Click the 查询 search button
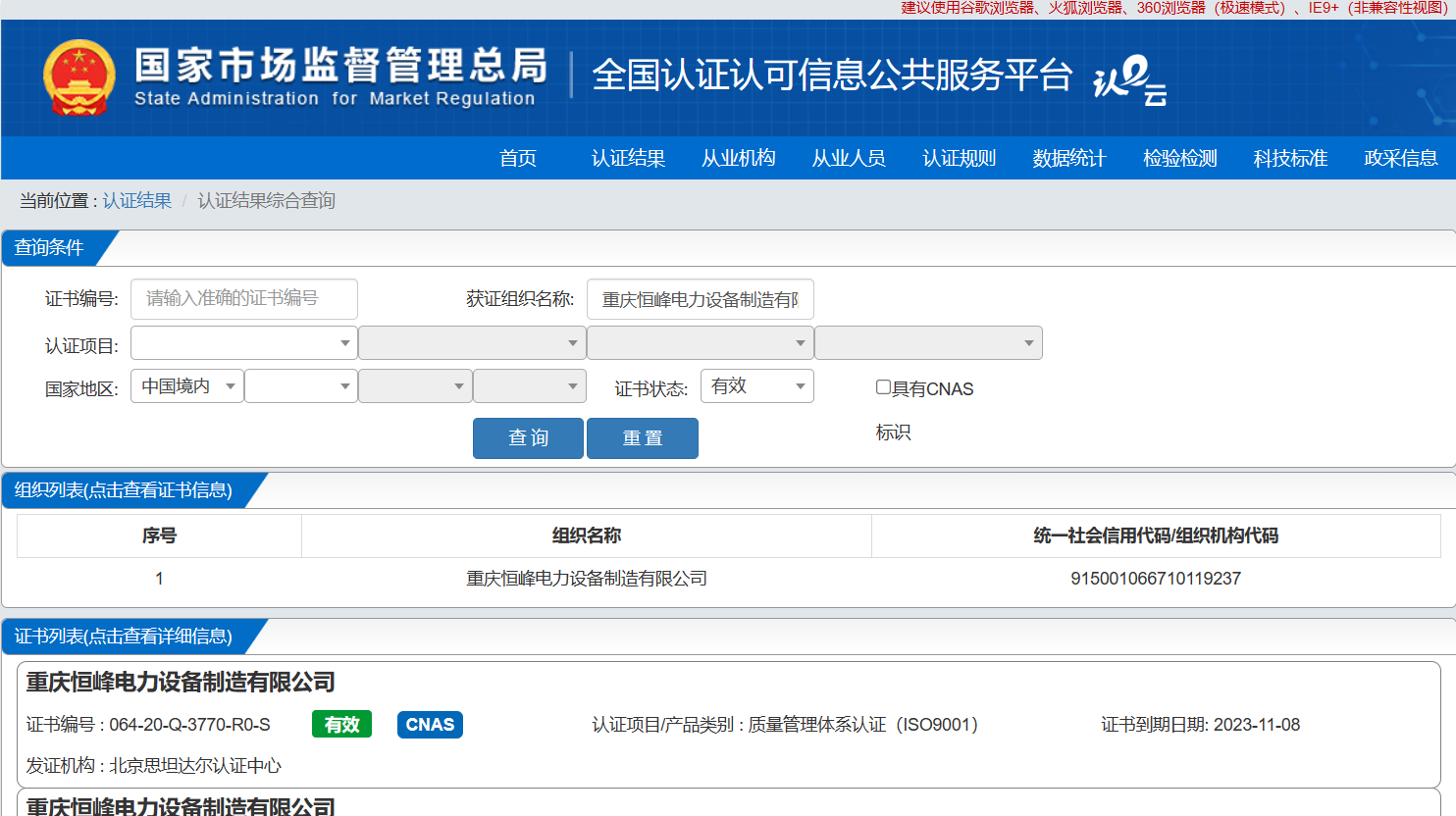The image size is (1456, 816). pyautogui.click(x=528, y=438)
